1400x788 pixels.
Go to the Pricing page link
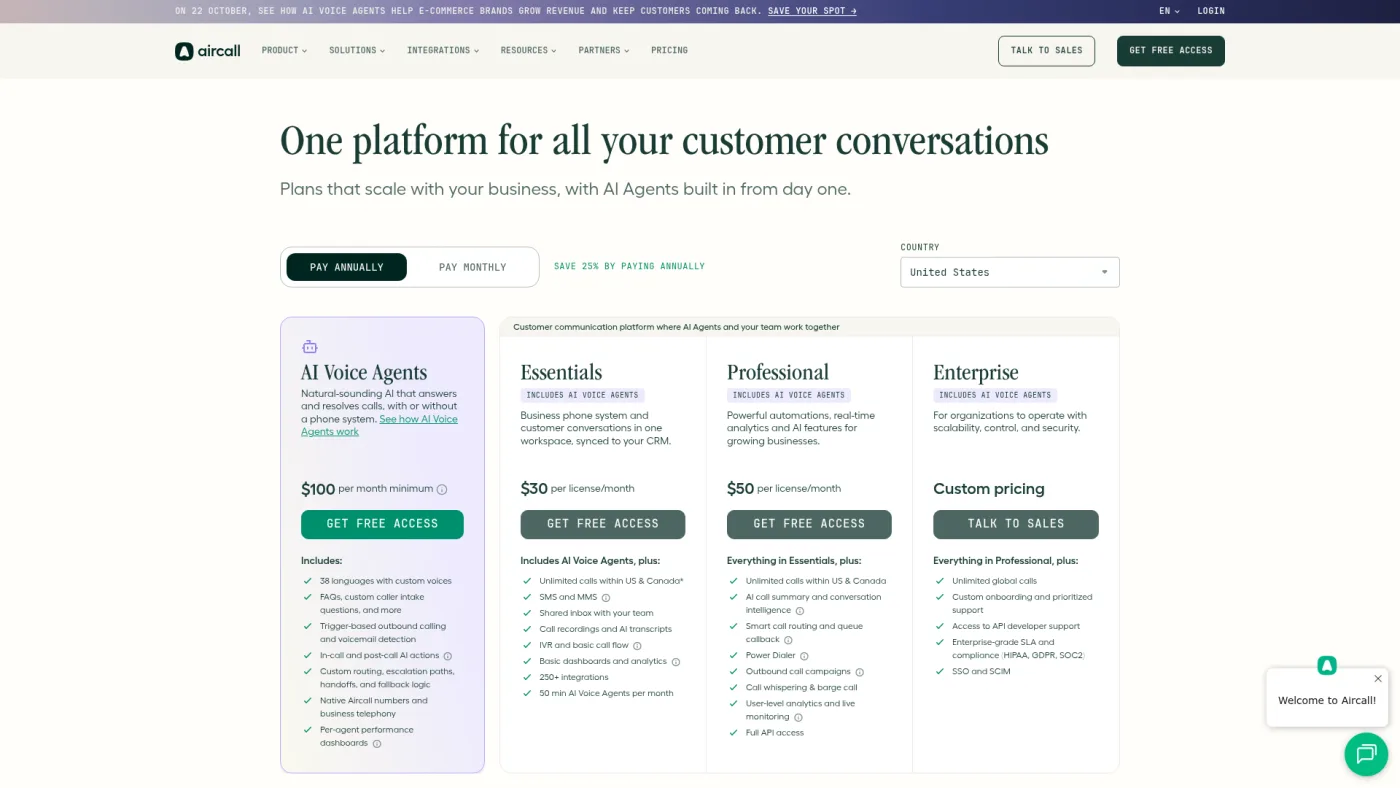pyautogui.click(x=669, y=50)
